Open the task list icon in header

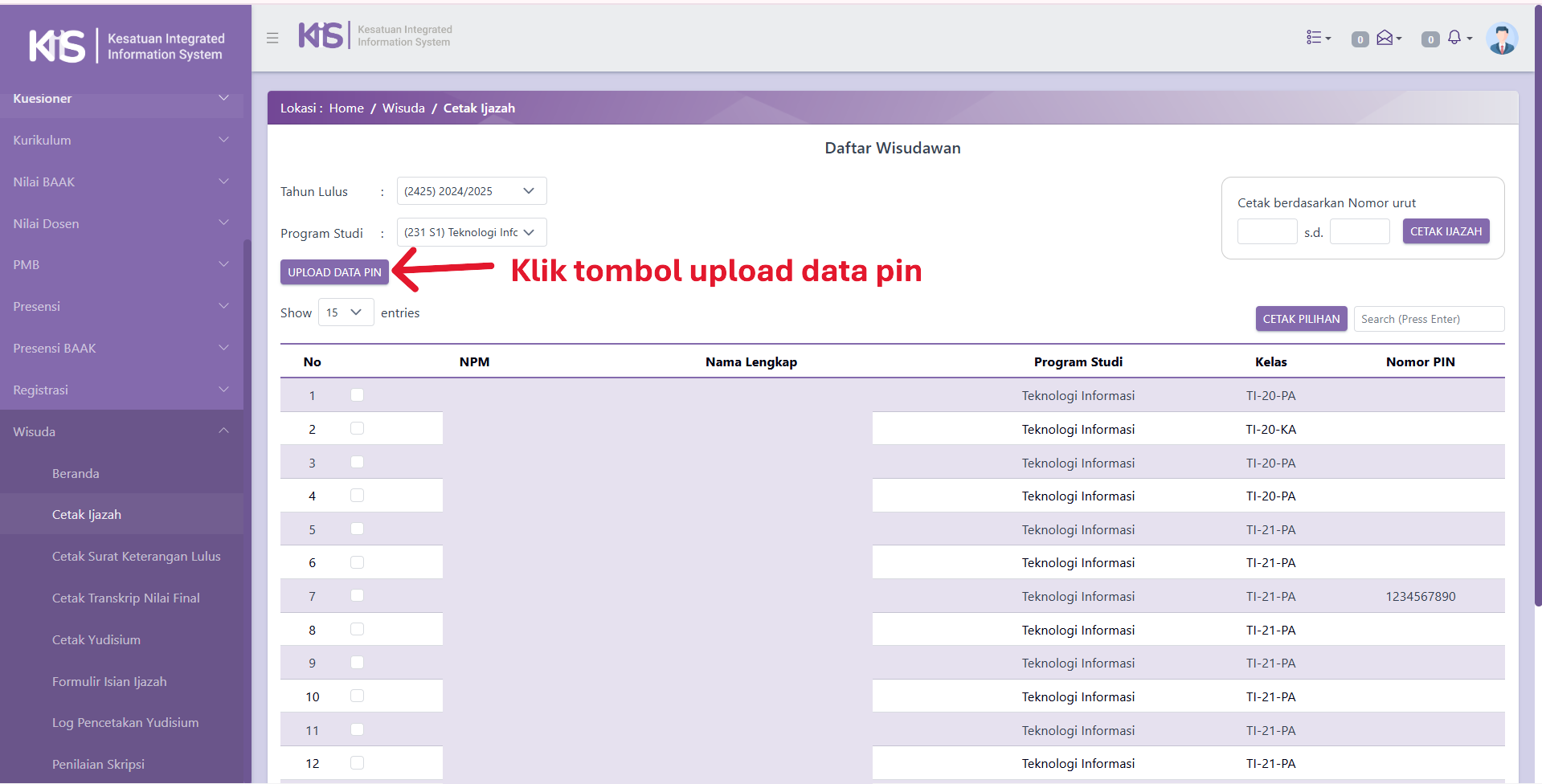coord(1317,38)
